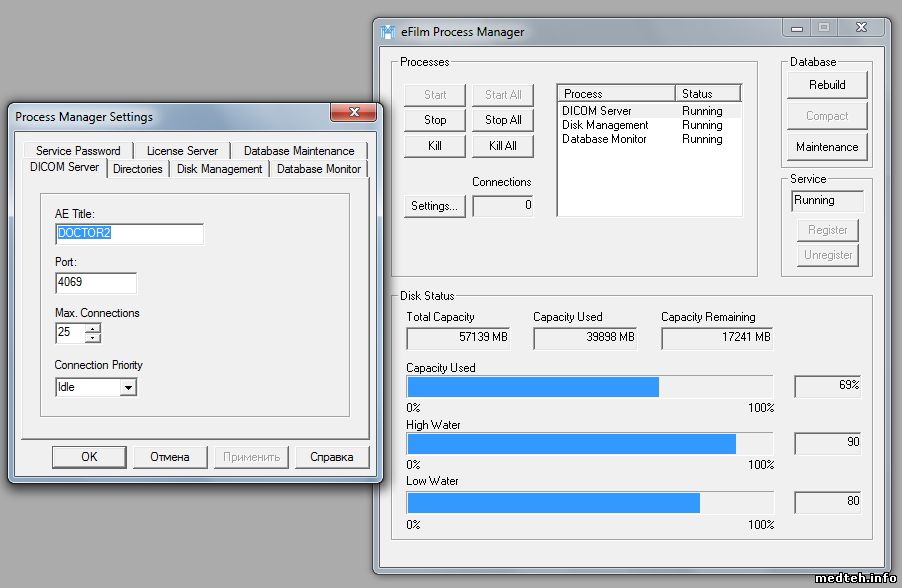
Task: Click the eFilm Process Manager title bar icon
Action: (388, 31)
